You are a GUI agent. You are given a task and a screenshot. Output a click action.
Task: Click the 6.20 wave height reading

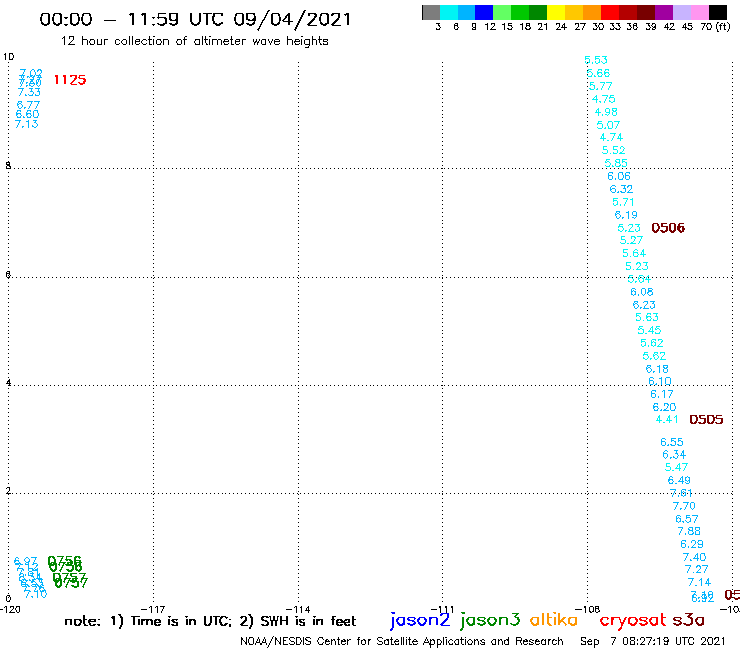click(x=664, y=407)
